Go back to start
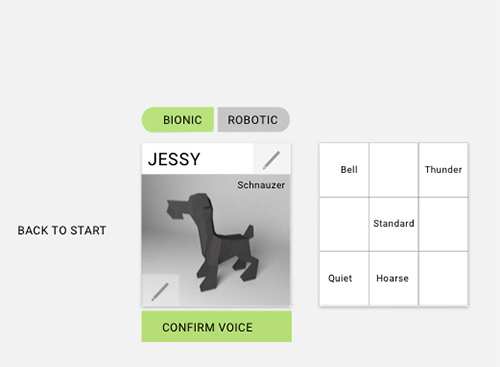 [62, 230]
